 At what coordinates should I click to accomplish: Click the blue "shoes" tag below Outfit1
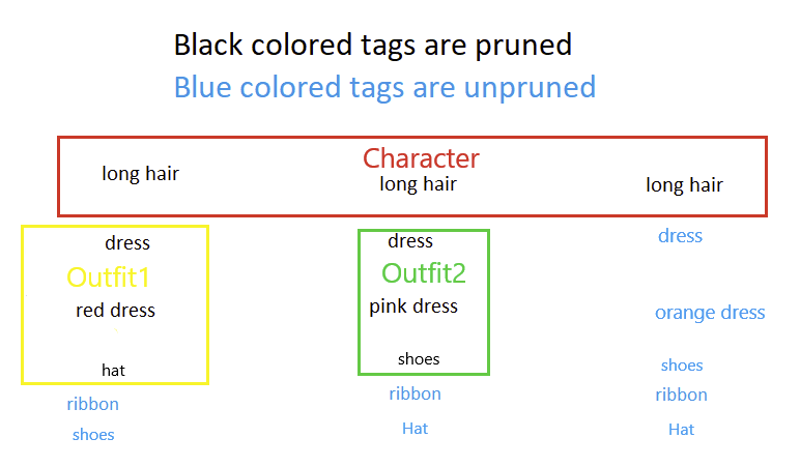point(93,435)
